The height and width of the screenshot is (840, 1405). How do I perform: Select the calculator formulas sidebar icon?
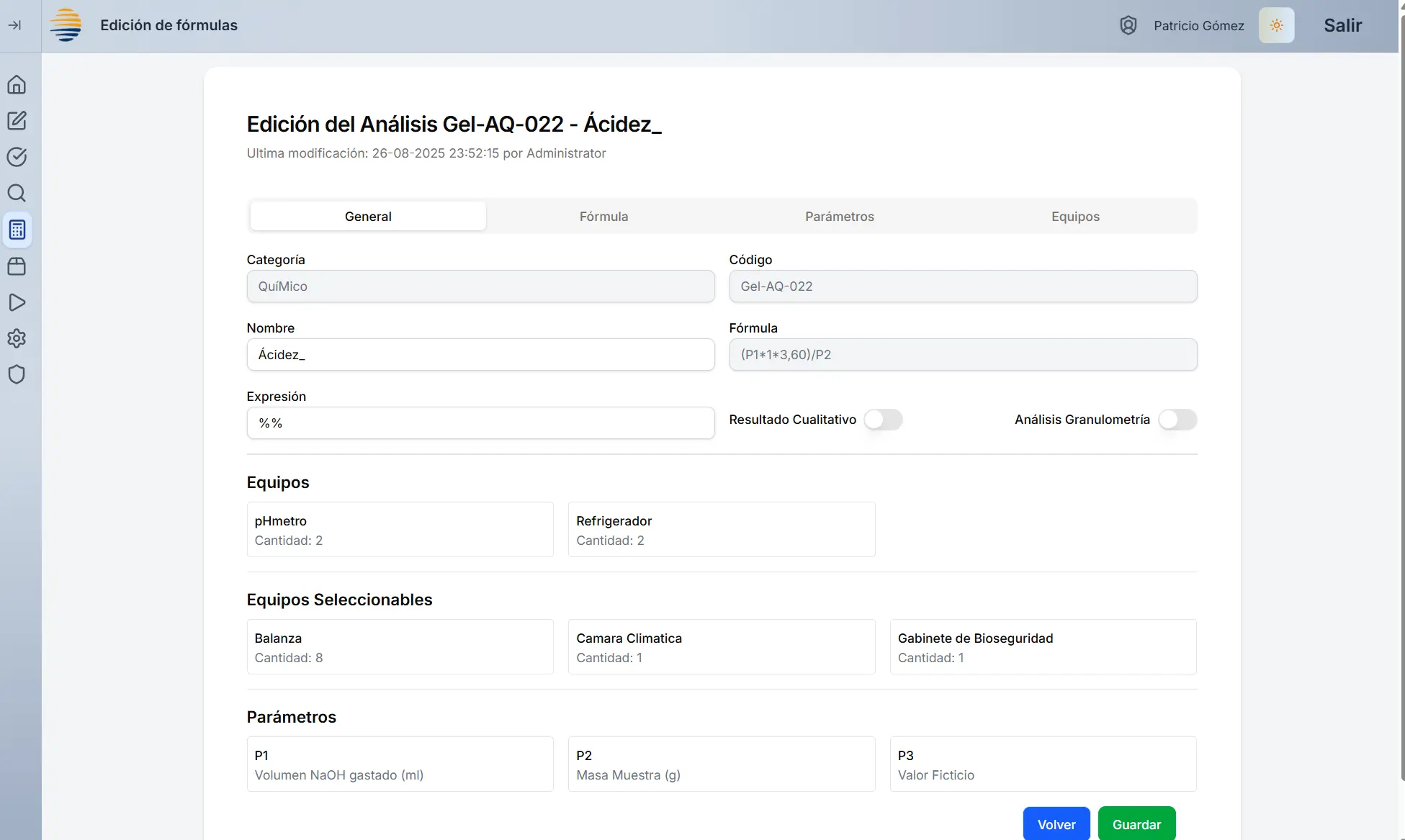17,230
